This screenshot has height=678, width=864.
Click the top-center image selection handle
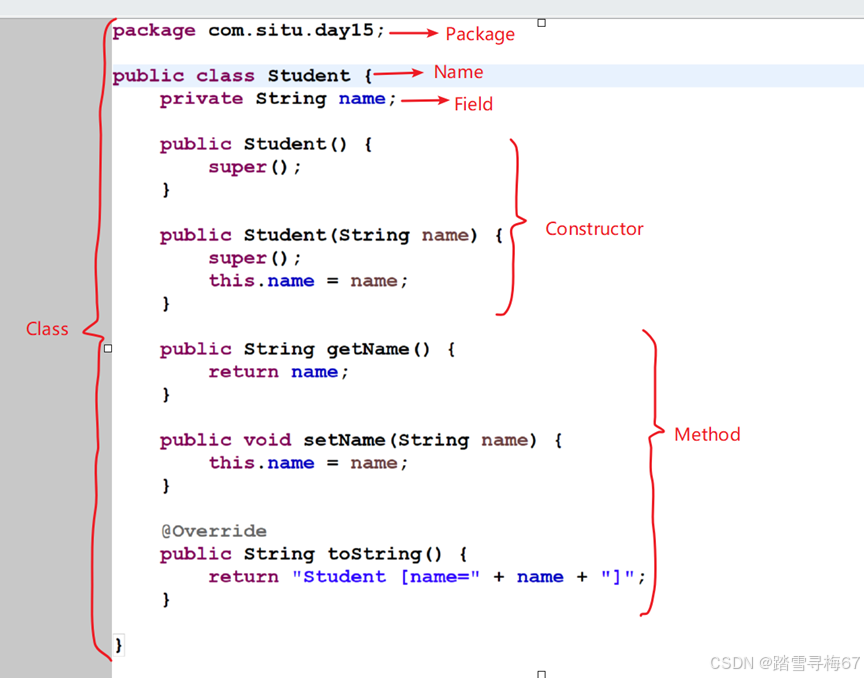point(542,23)
